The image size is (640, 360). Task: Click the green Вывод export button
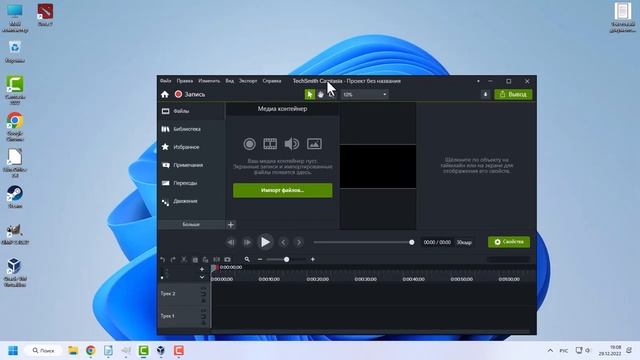513,94
